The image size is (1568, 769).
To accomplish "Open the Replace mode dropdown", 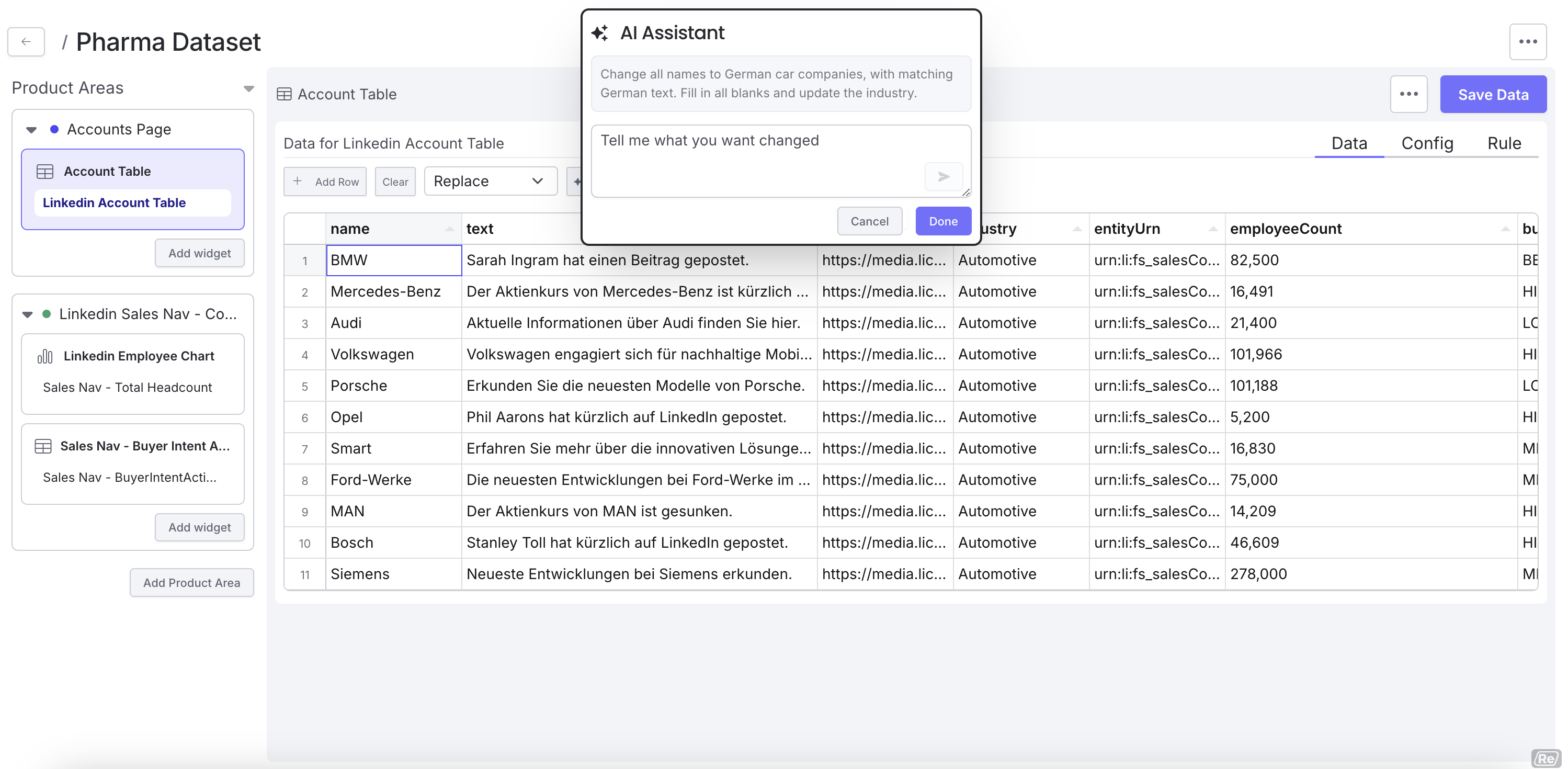I will (490, 182).
